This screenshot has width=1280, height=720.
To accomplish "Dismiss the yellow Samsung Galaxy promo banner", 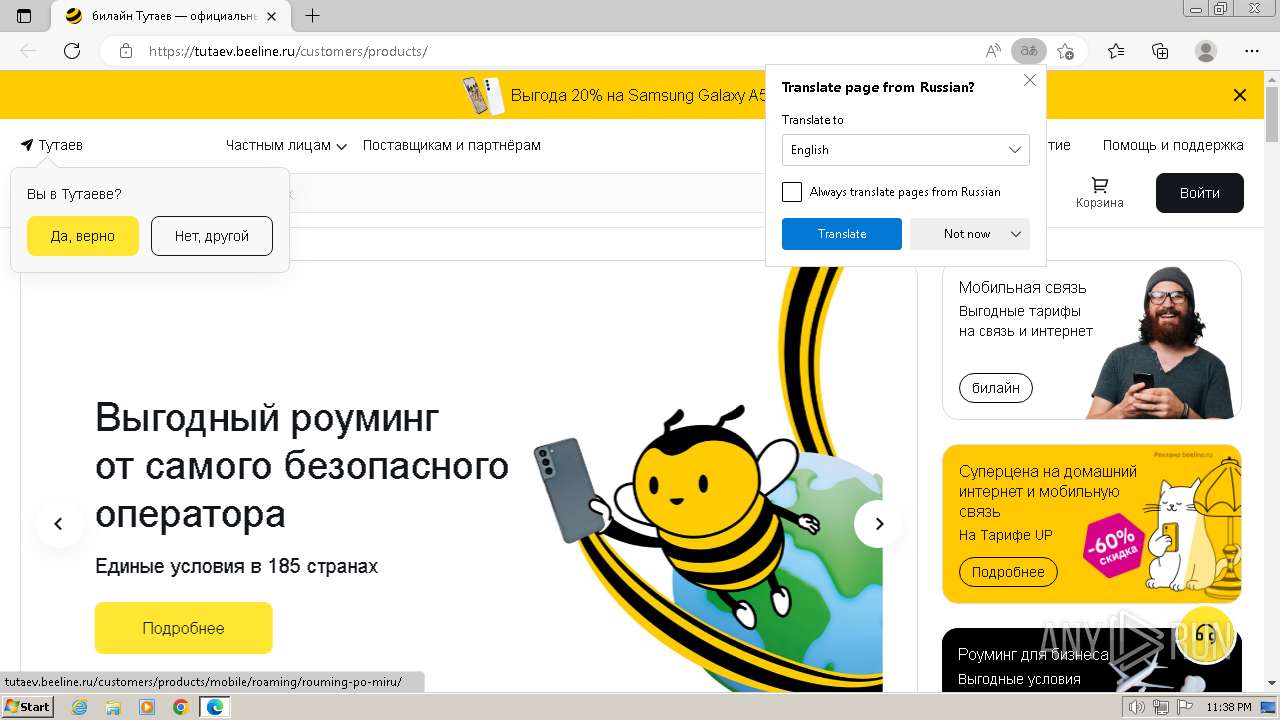I will (x=1240, y=95).
